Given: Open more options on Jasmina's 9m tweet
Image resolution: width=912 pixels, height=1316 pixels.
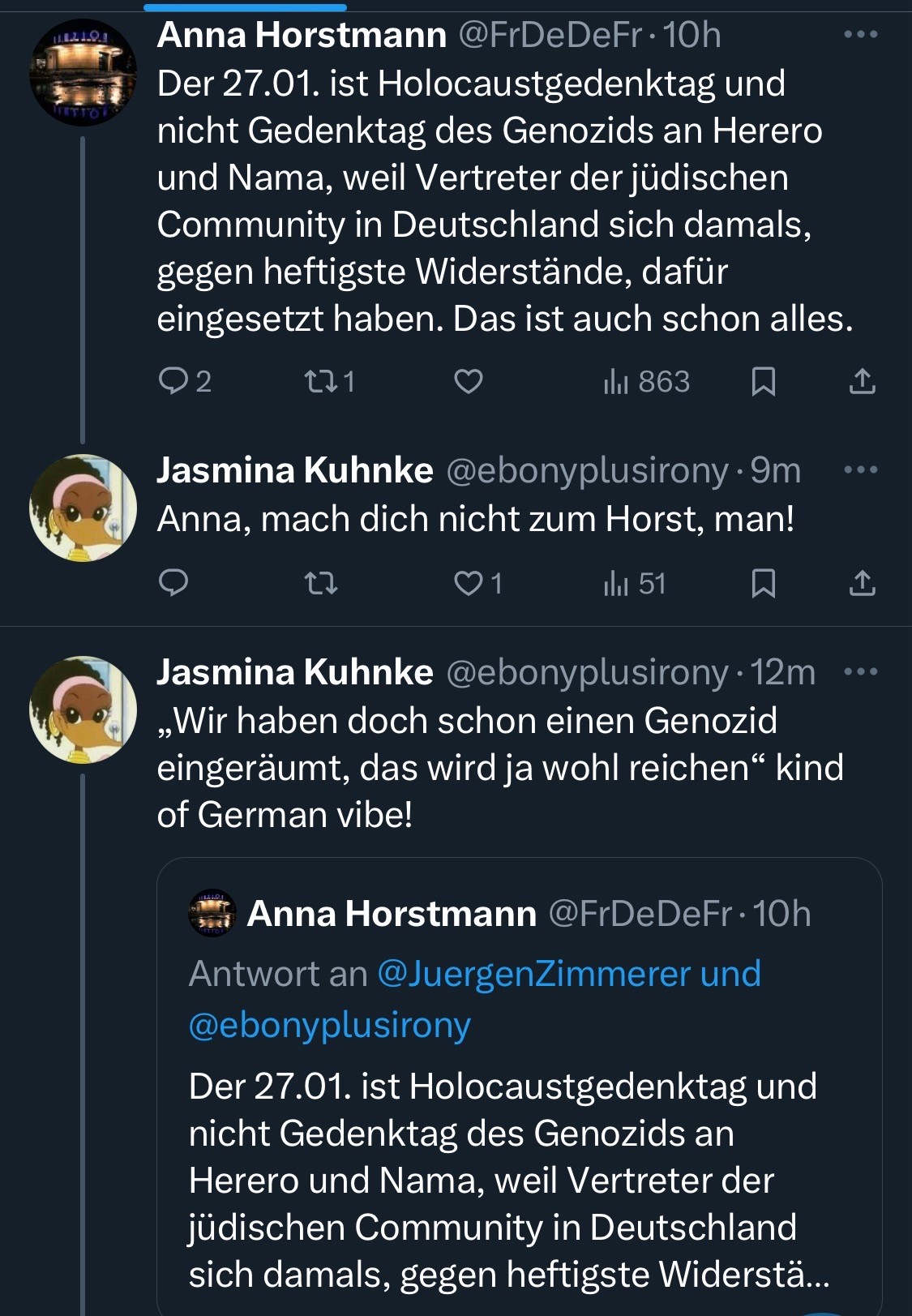Looking at the screenshot, I should click(x=860, y=470).
